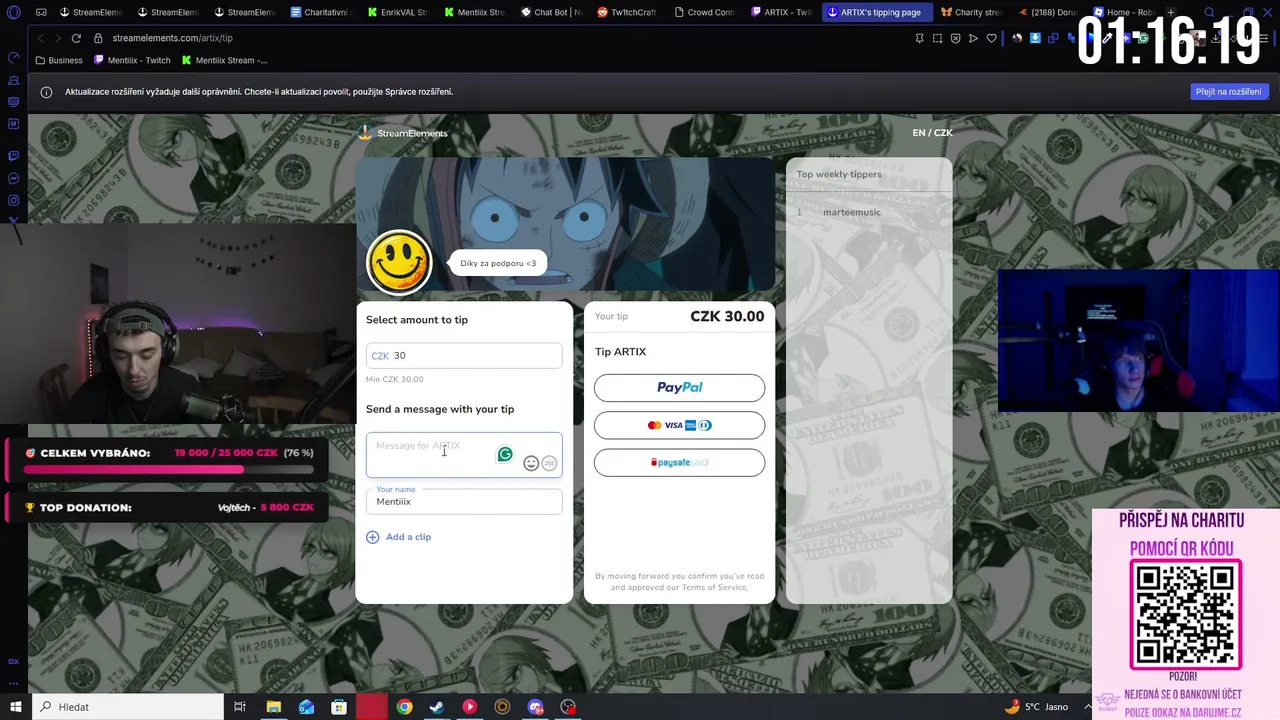Open Google Chrome from taskbar
1280x720 pixels.
click(x=404, y=707)
